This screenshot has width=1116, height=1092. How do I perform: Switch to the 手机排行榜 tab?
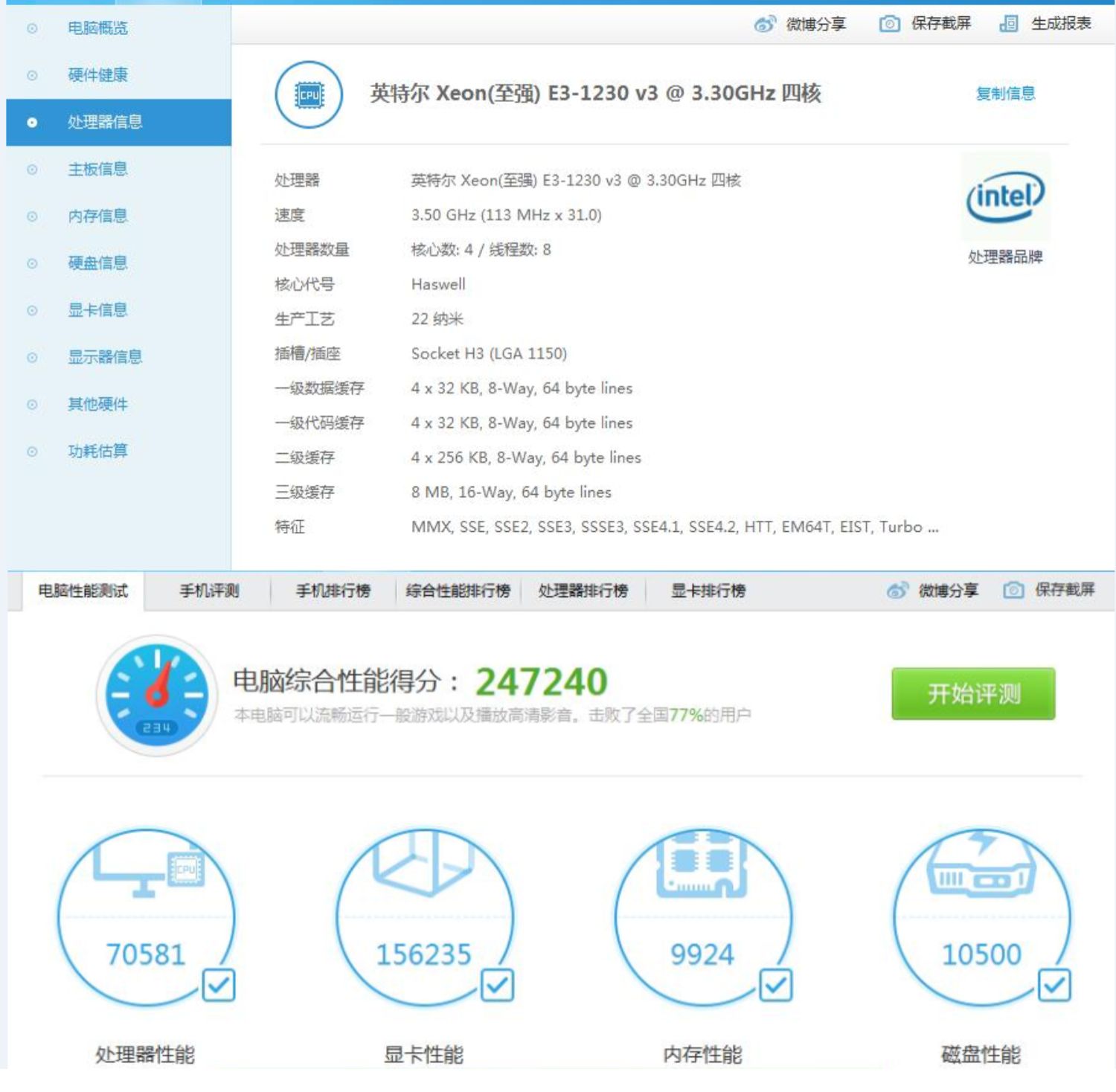(x=333, y=591)
